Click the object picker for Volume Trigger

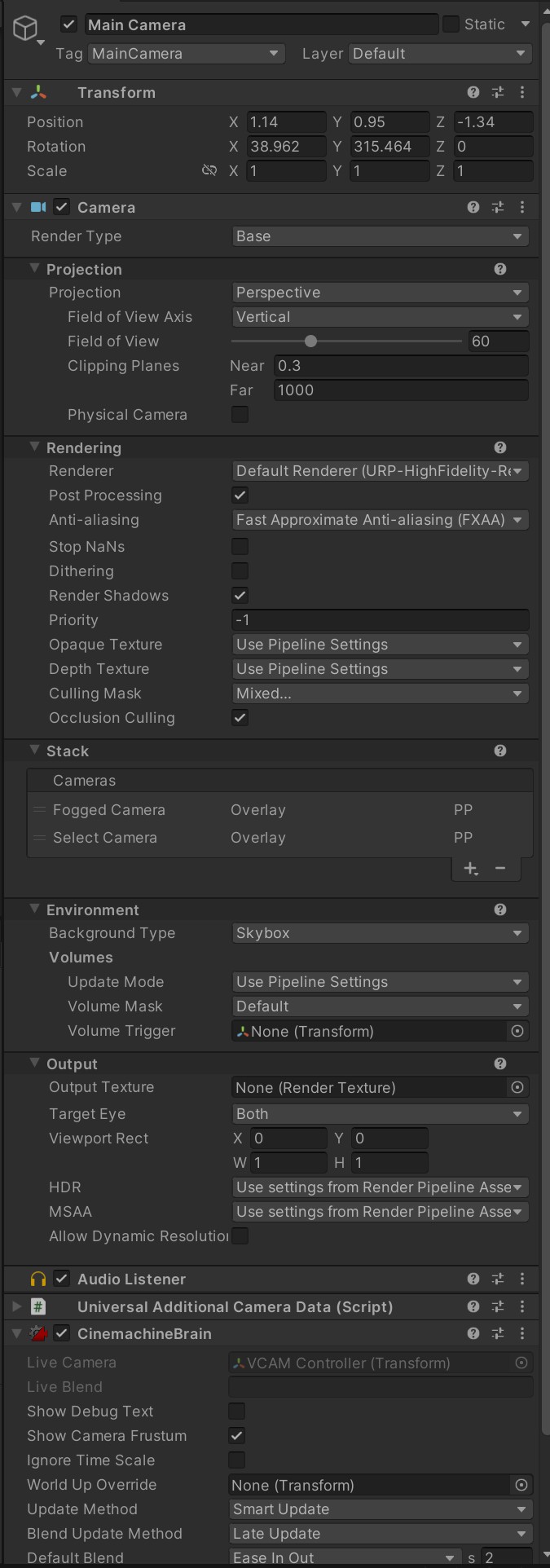click(517, 1031)
